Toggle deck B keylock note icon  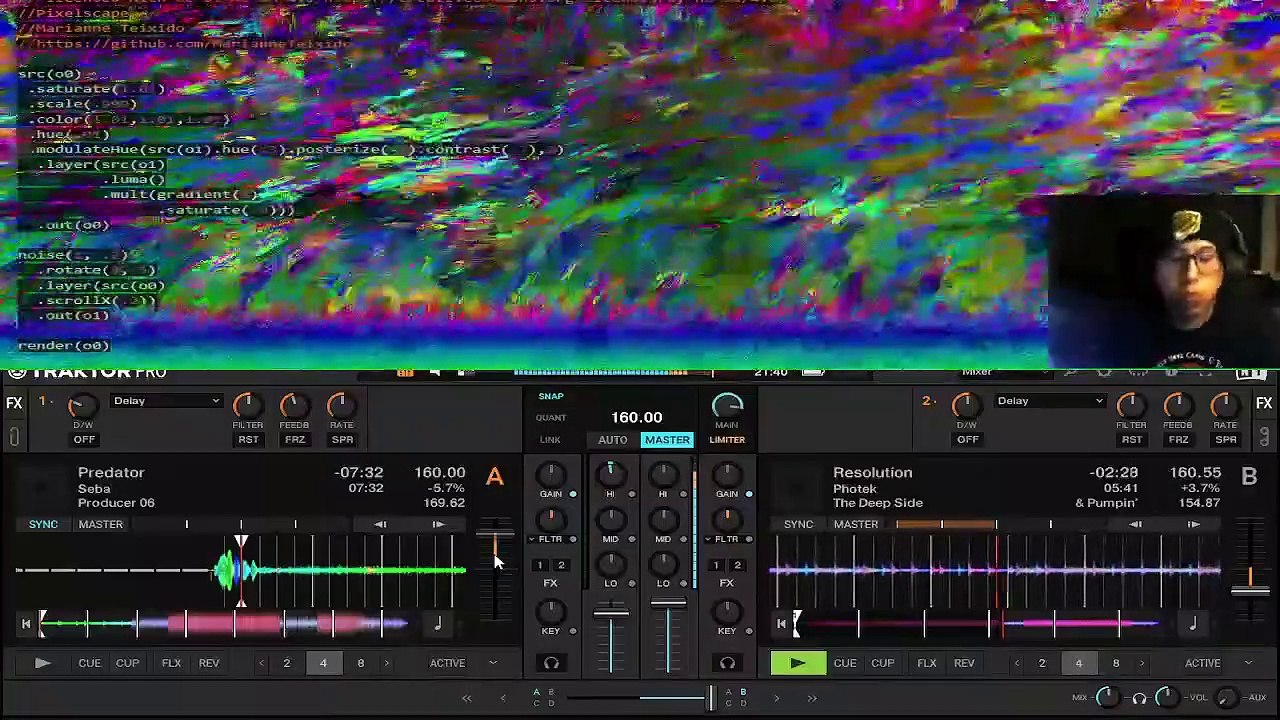pos(1192,625)
